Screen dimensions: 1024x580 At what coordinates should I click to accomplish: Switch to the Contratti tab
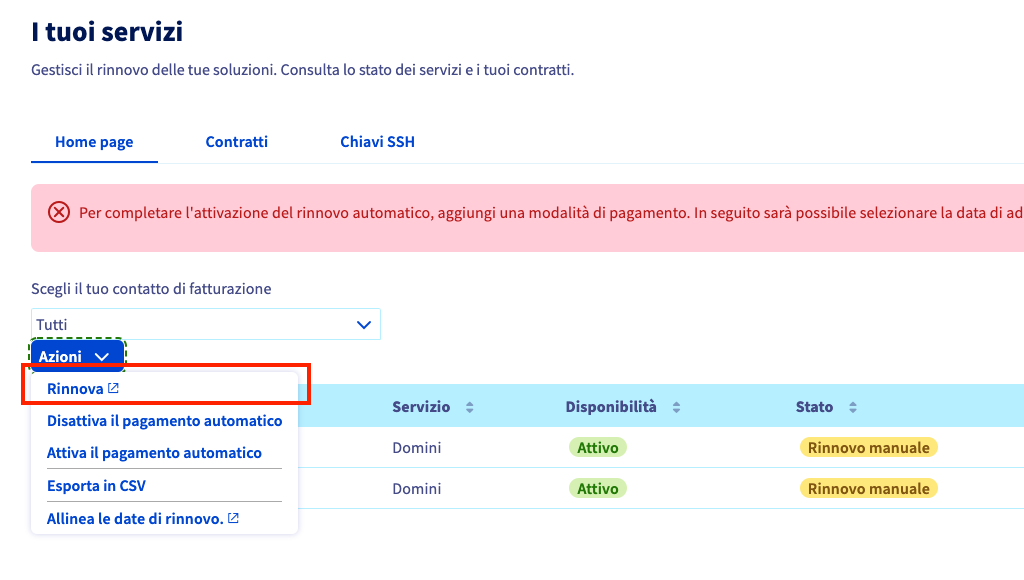(x=236, y=142)
